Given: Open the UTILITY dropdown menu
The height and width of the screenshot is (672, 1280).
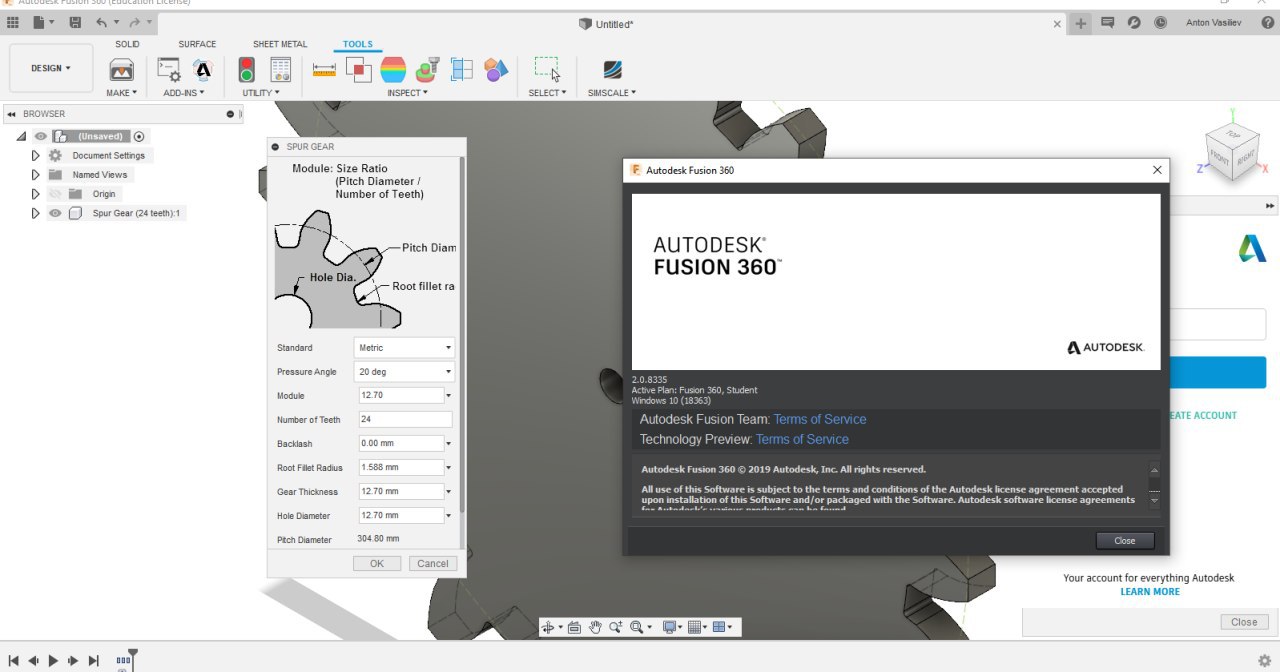Looking at the screenshot, I should pyautogui.click(x=261, y=93).
